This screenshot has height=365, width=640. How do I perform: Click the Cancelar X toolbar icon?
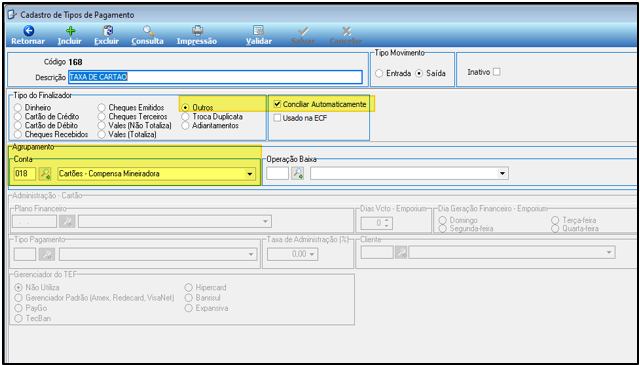[x=346, y=31]
